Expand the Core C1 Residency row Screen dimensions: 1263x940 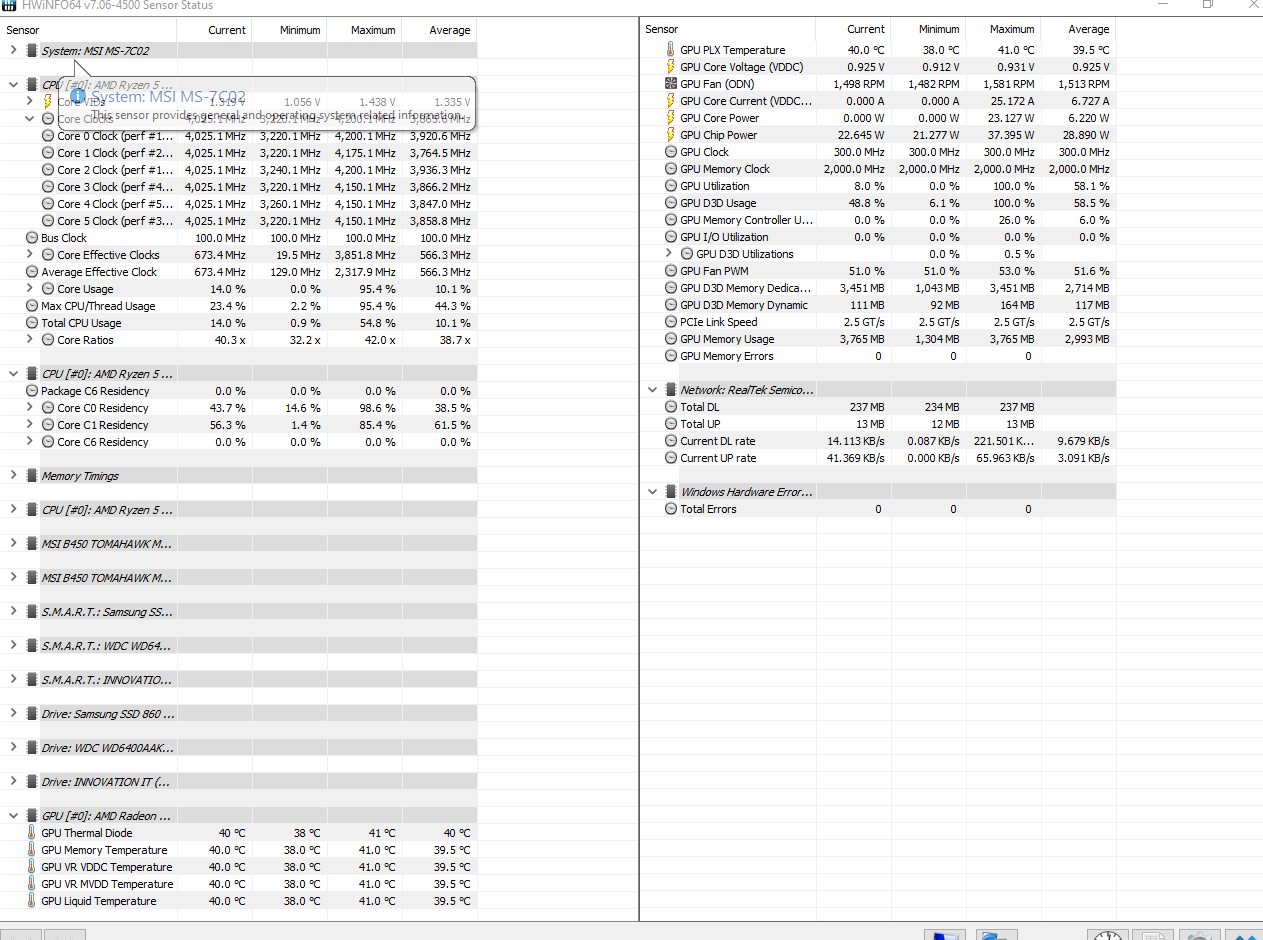(x=30, y=425)
